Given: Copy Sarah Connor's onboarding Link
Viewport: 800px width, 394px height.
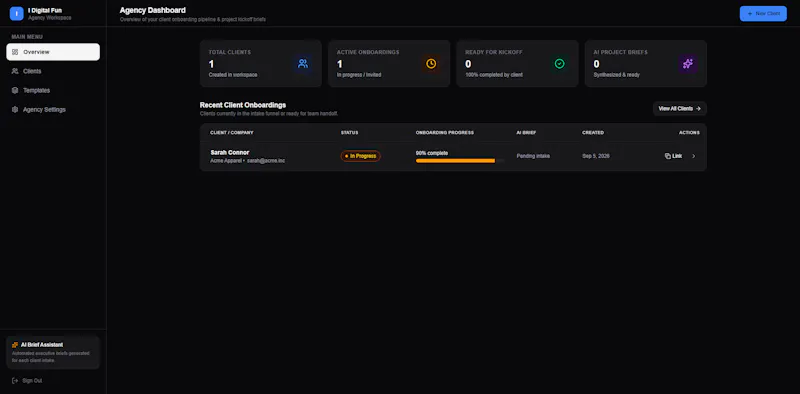Looking at the screenshot, I should pyautogui.click(x=673, y=156).
